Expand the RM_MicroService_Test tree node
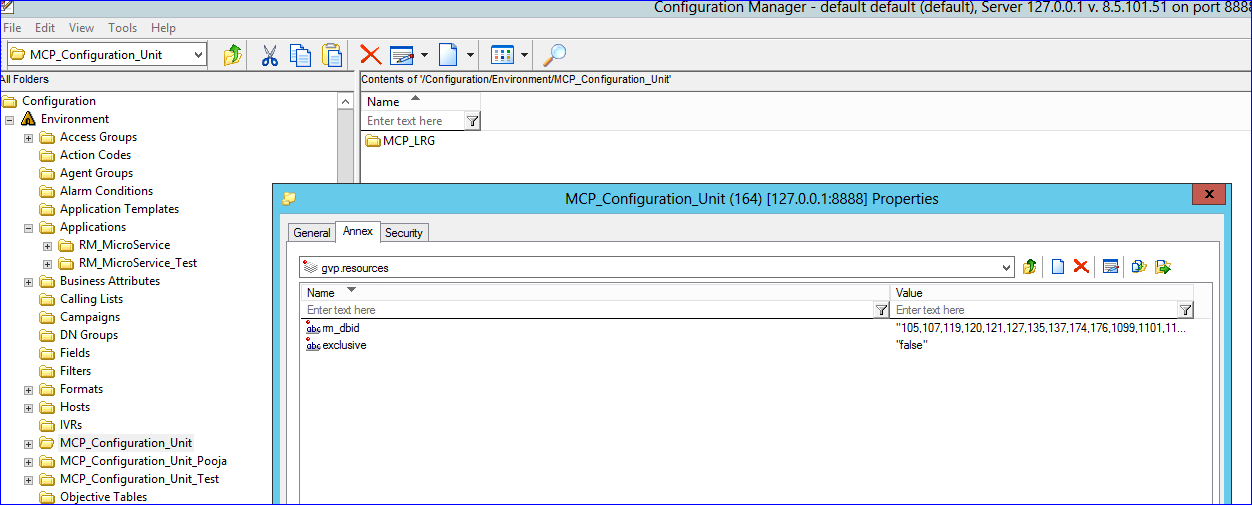 (x=47, y=263)
